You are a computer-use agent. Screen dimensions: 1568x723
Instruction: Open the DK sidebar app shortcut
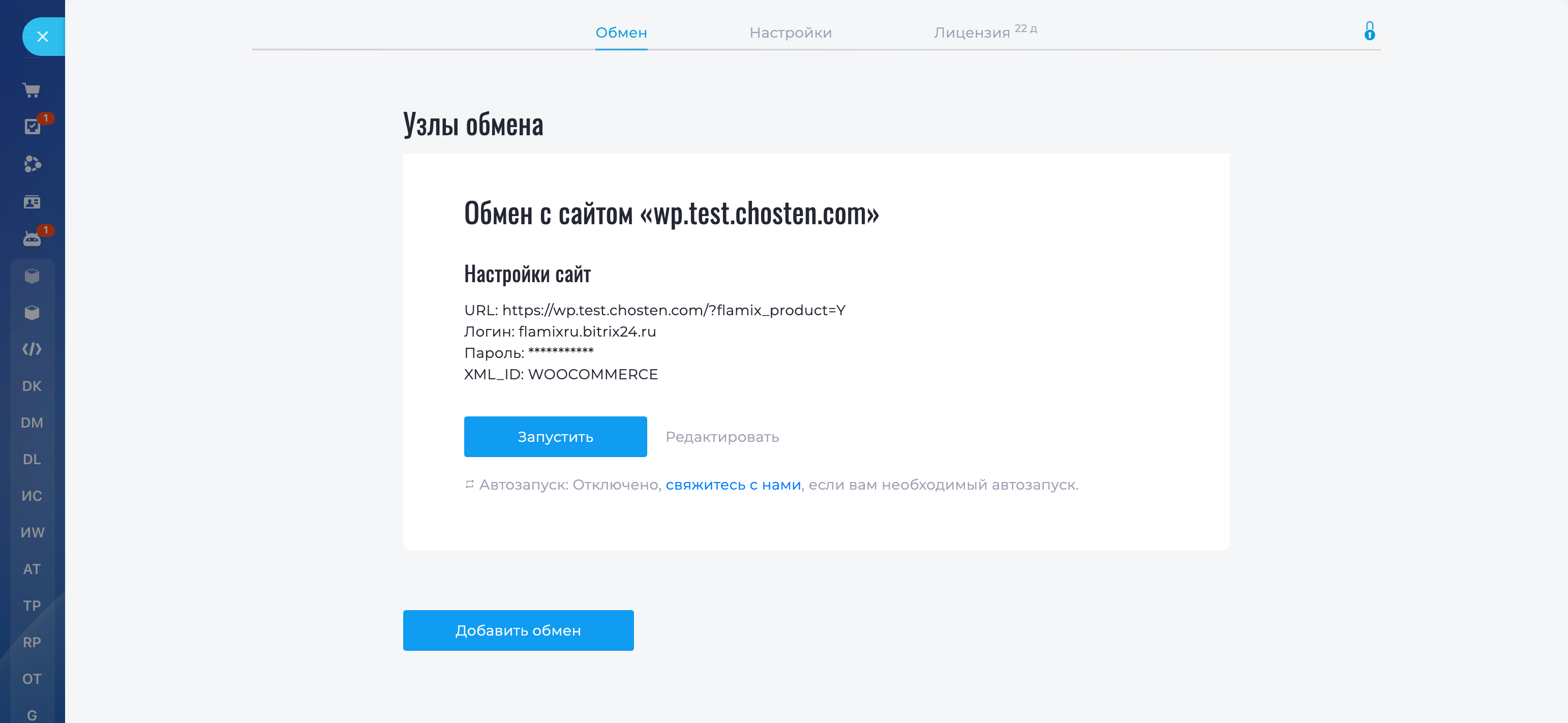click(x=32, y=386)
